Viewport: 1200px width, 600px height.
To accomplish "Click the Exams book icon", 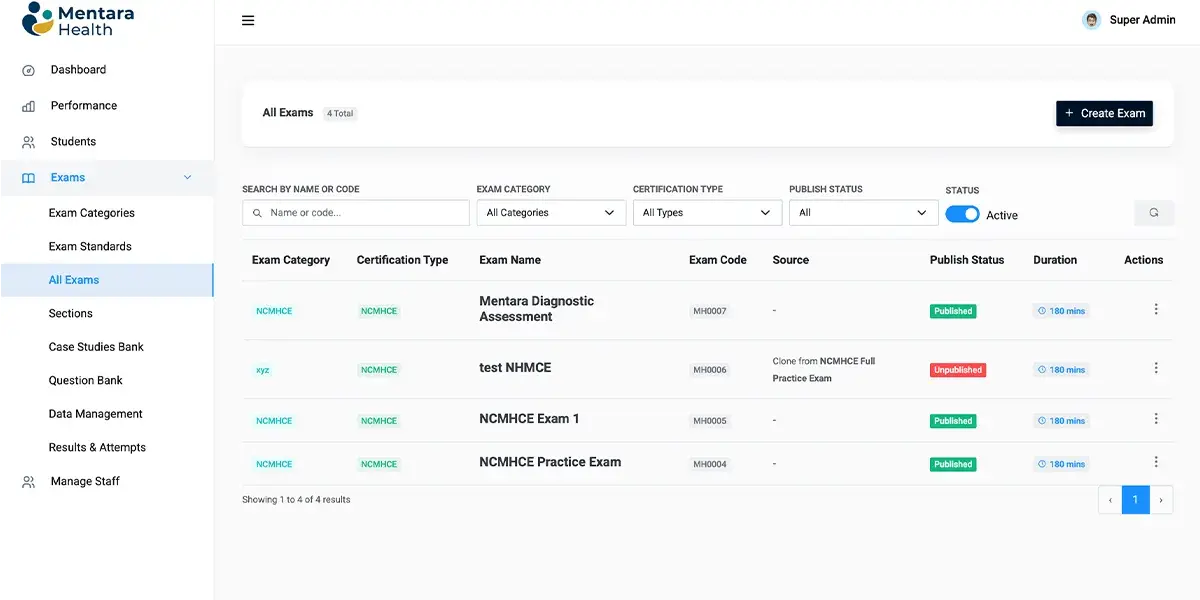I will point(29,178).
